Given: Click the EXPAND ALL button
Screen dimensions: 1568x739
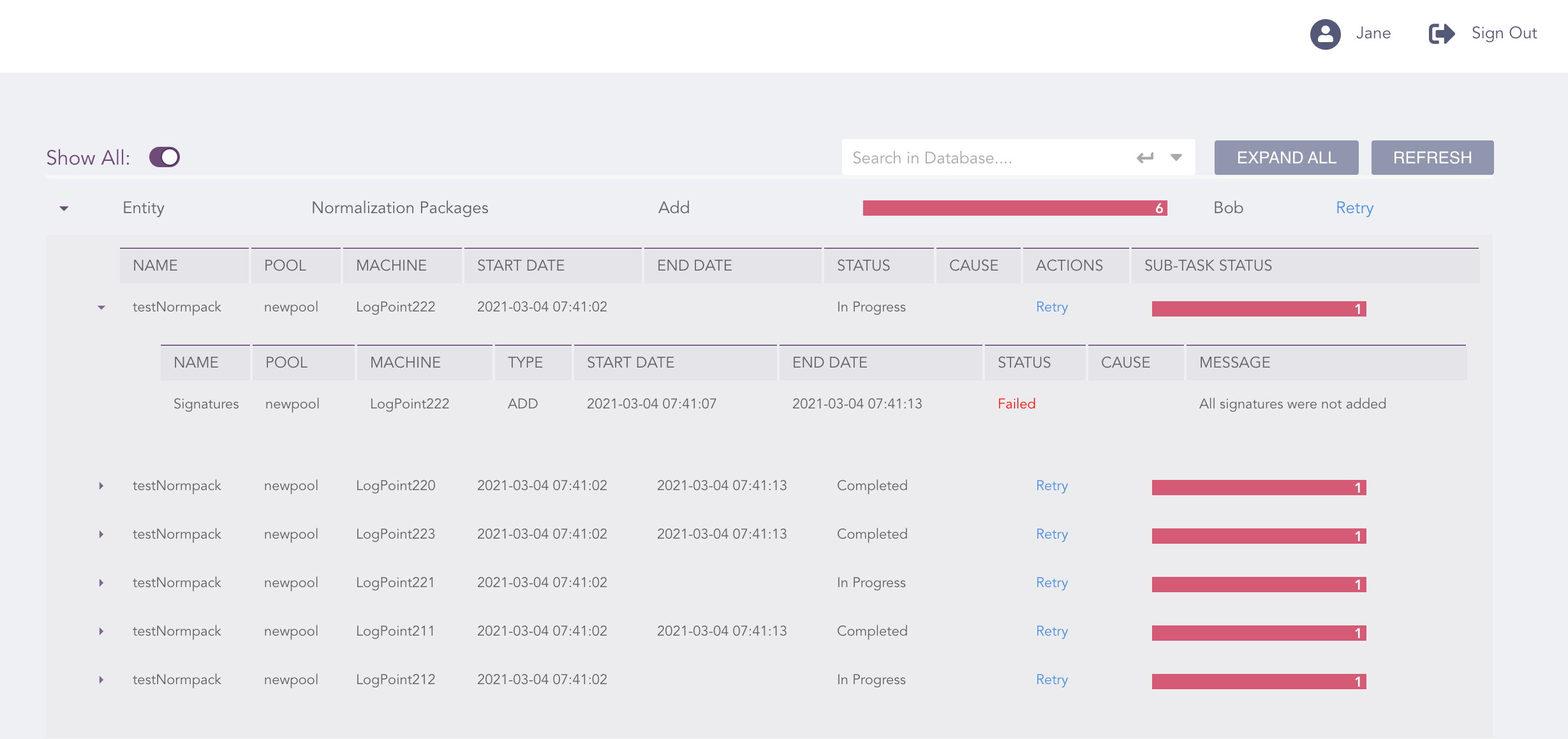Looking at the screenshot, I should point(1286,158).
